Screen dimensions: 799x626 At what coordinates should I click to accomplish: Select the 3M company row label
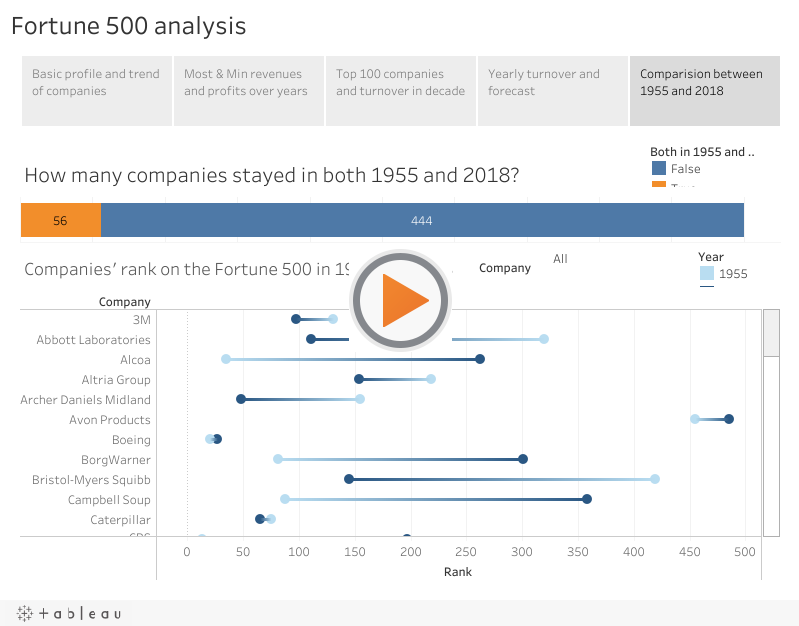tap(142, 320)
